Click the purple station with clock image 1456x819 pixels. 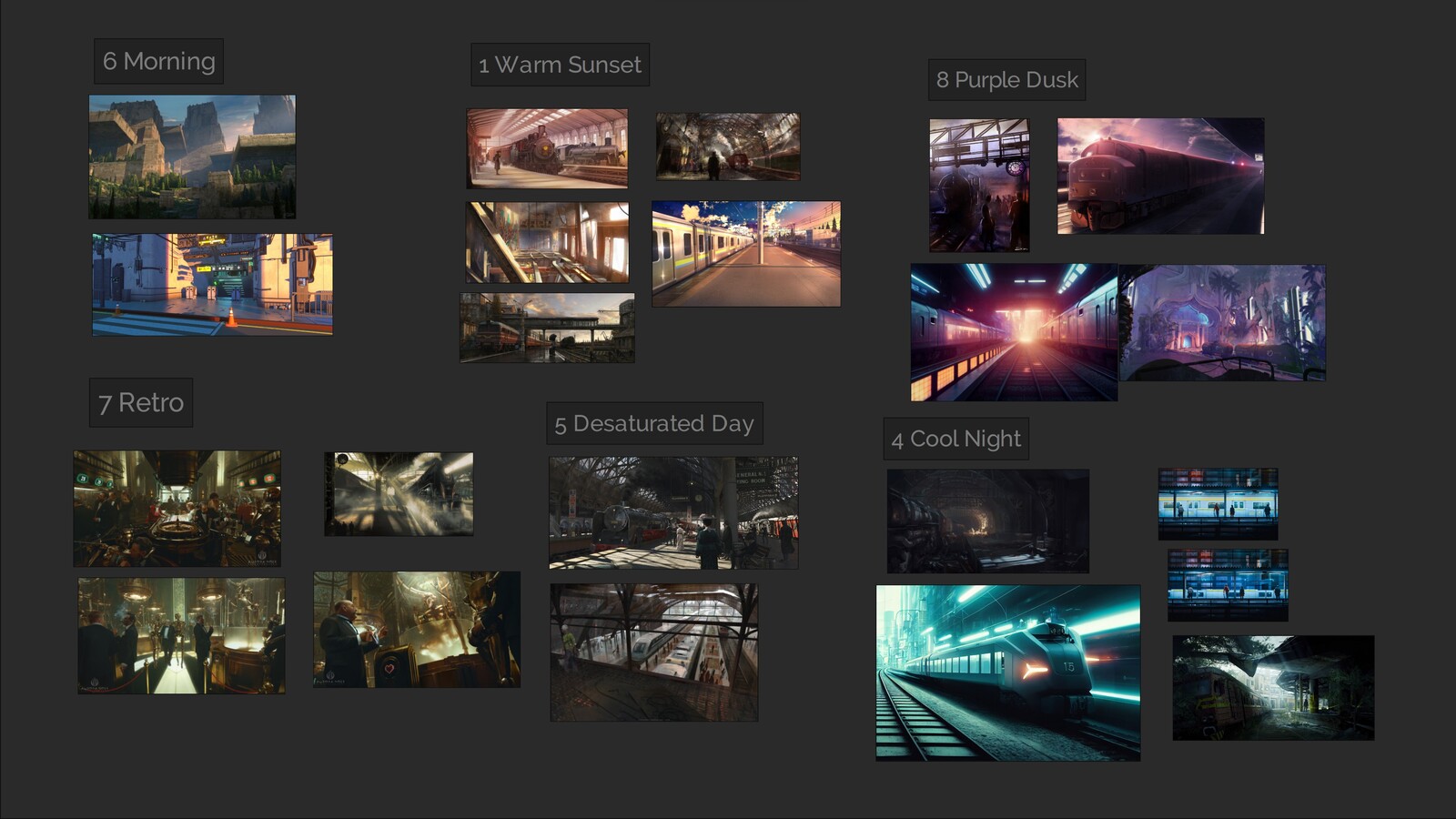979,185
